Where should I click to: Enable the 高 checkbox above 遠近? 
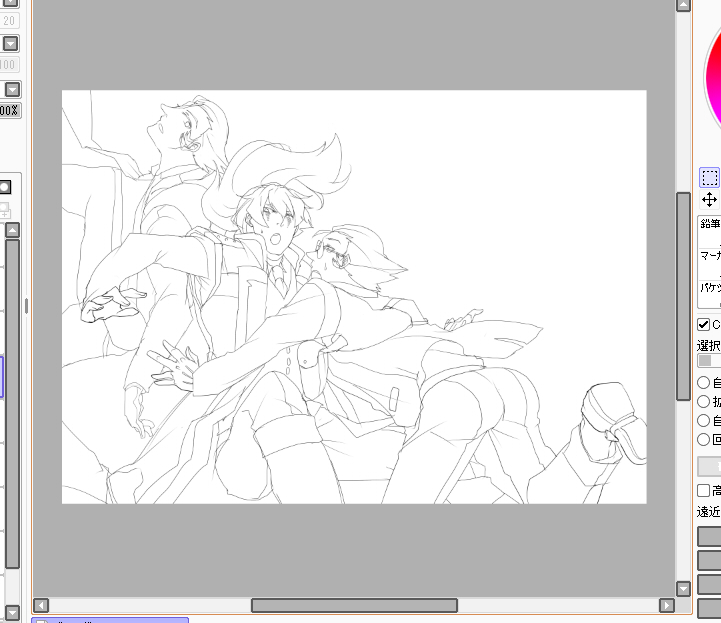[x=704, y=490]
